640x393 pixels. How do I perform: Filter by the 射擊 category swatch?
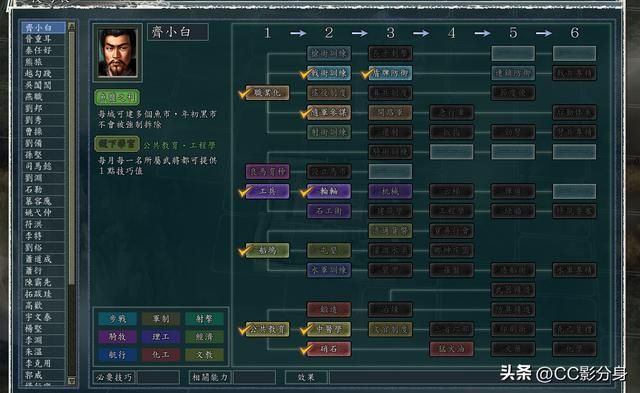tap(204, 319)
